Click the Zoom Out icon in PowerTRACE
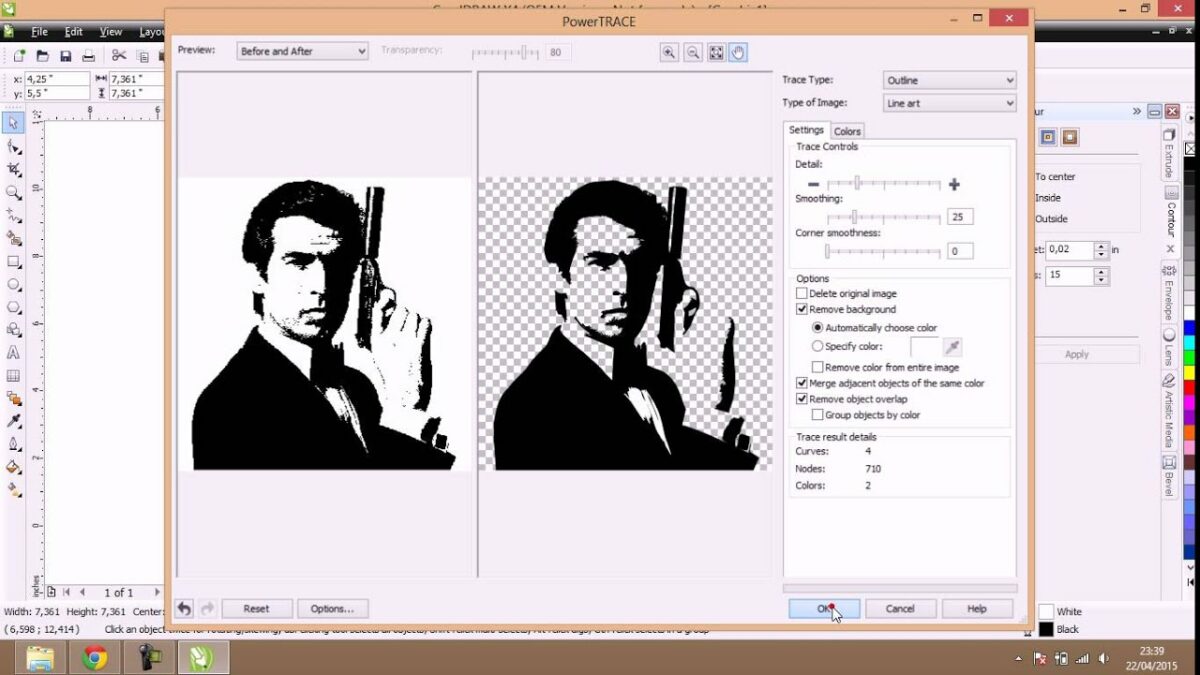 pyautogui.click(x=692, y=52)
